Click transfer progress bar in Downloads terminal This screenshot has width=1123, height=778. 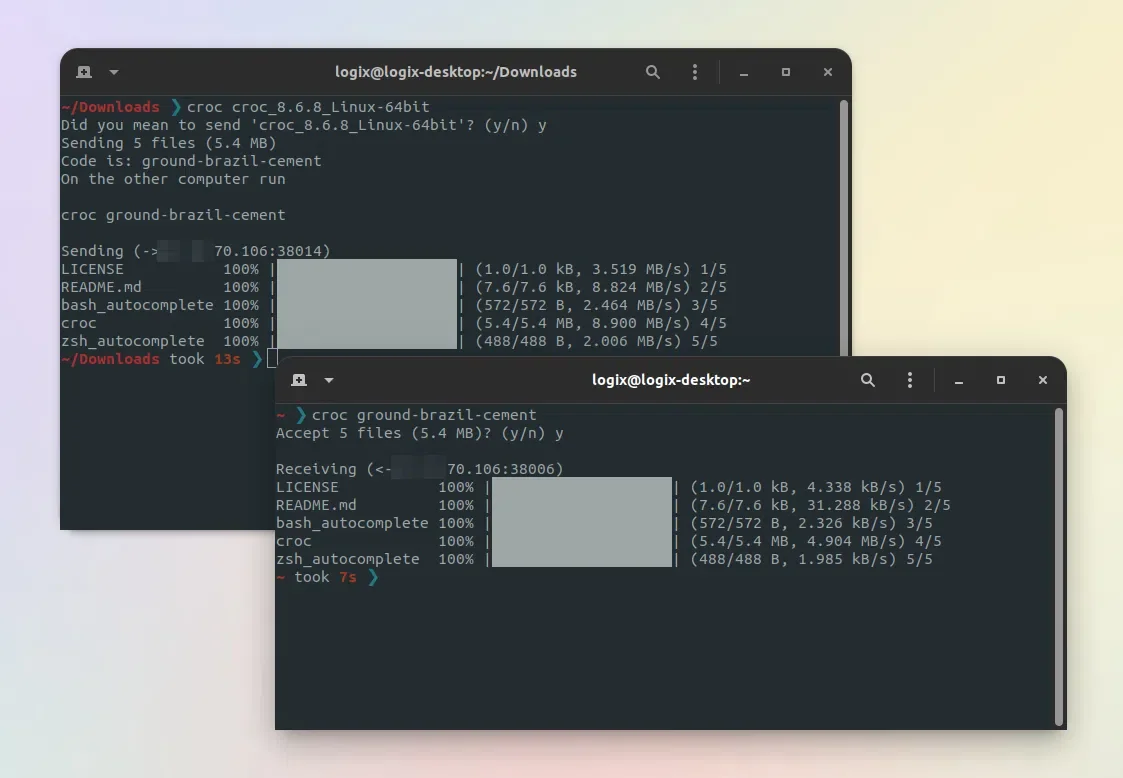367,304
